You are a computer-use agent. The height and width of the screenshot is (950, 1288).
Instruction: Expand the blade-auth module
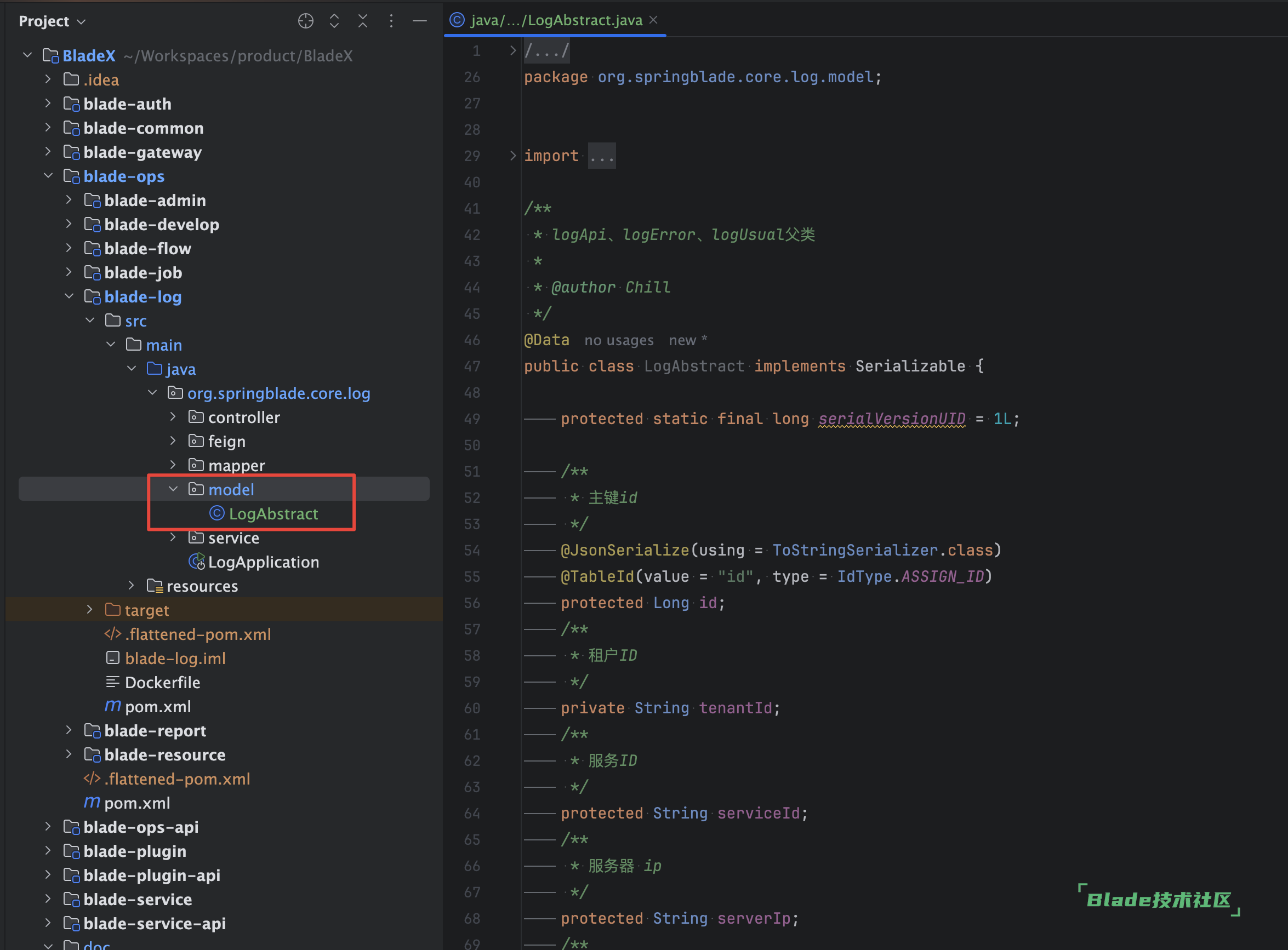tap(48, 104)
